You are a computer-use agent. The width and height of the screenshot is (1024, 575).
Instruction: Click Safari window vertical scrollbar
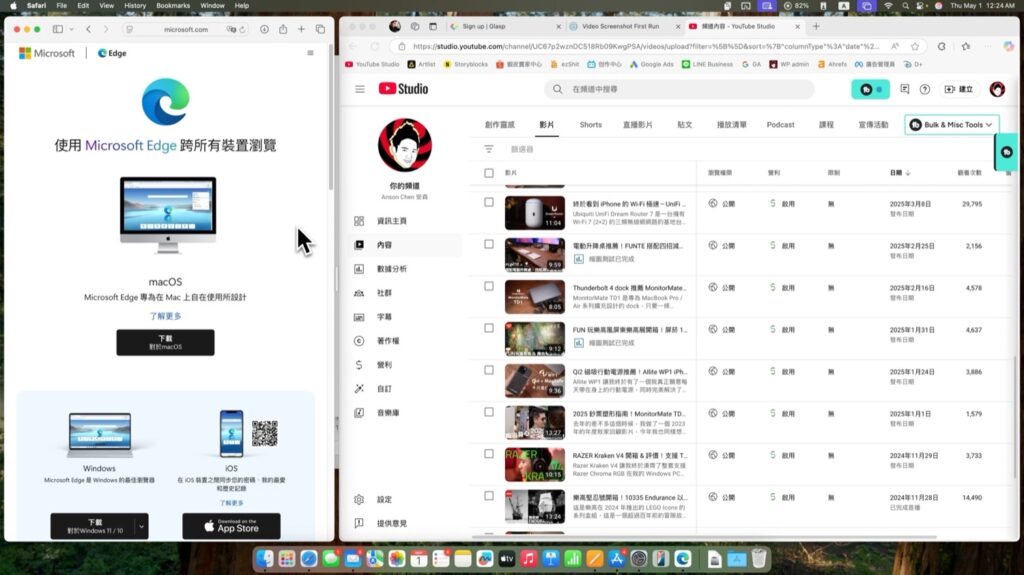pyautogui.click(x=330, y=118)
